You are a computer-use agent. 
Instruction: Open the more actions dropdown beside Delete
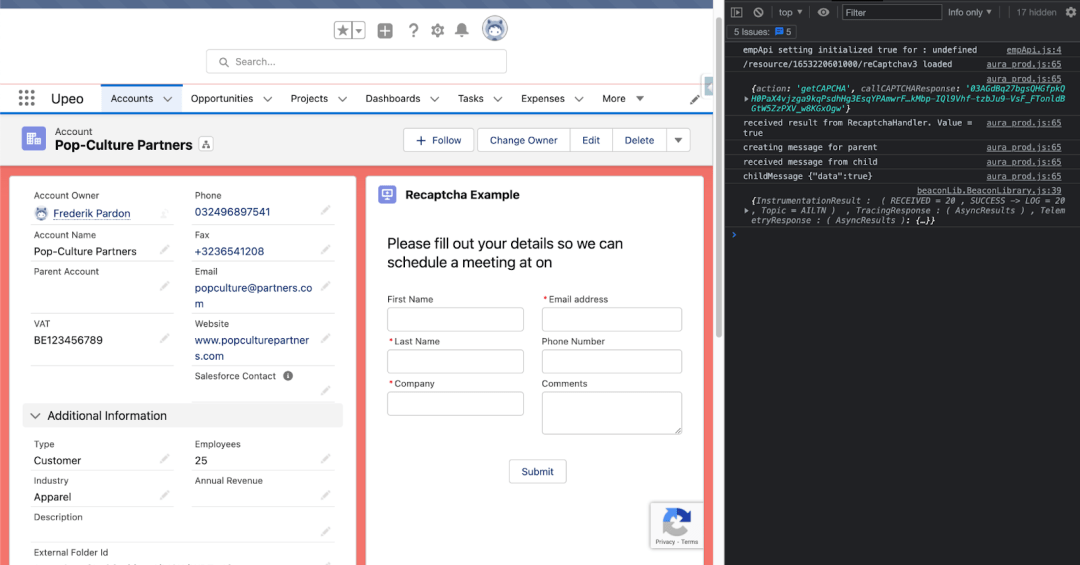[x=678, y=140]
